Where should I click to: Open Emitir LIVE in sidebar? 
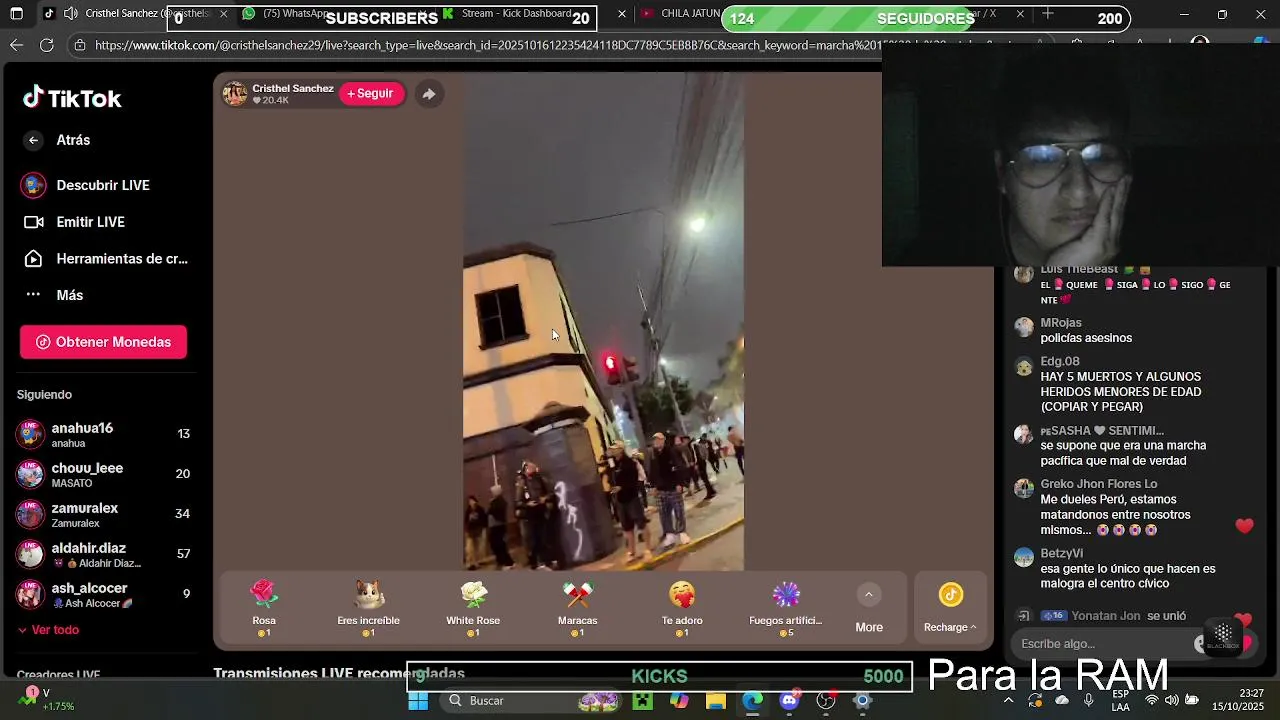90,222
